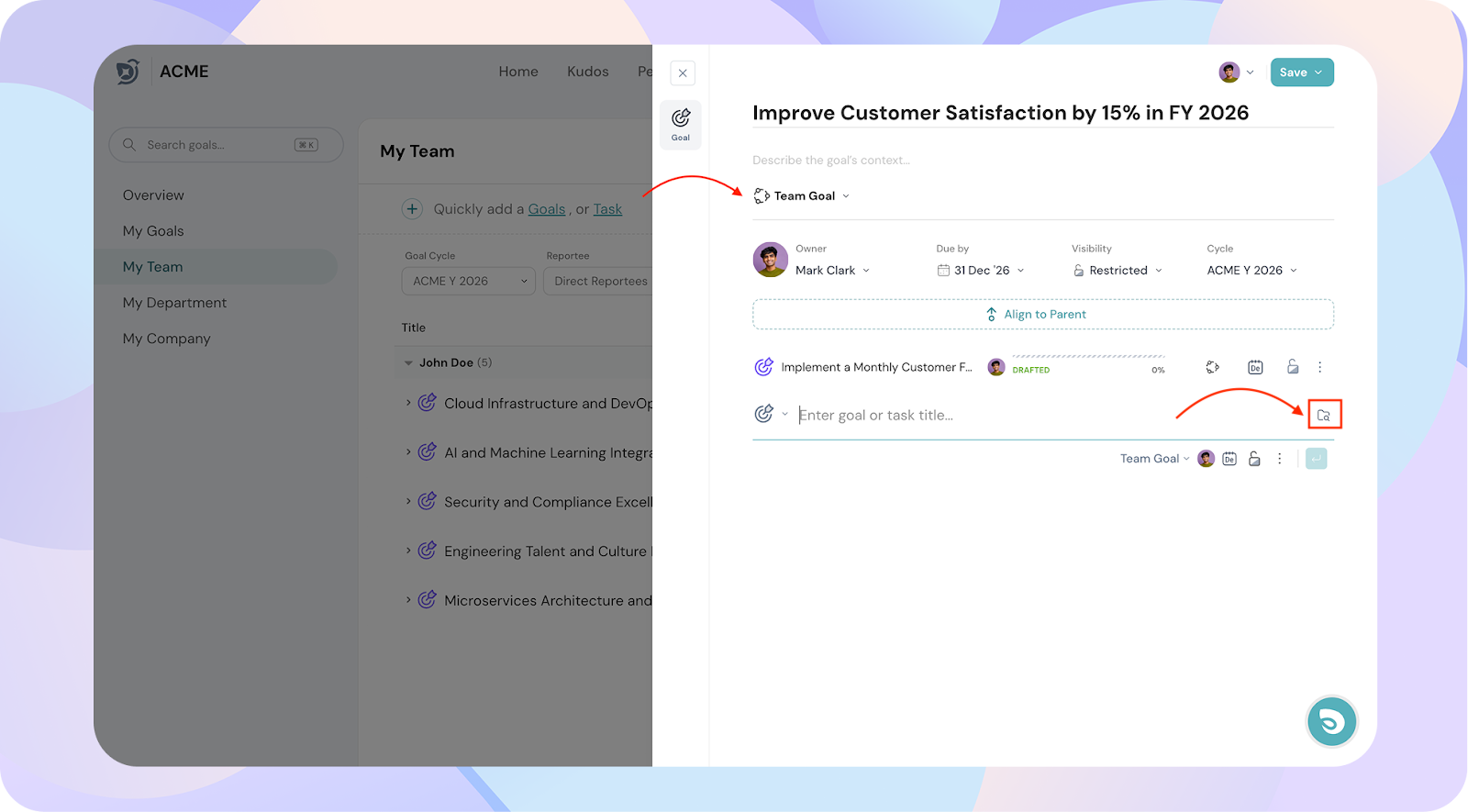Click the ACME logo icon
Viewport: 1468px width, 812px height.
[x=128, y=72]
